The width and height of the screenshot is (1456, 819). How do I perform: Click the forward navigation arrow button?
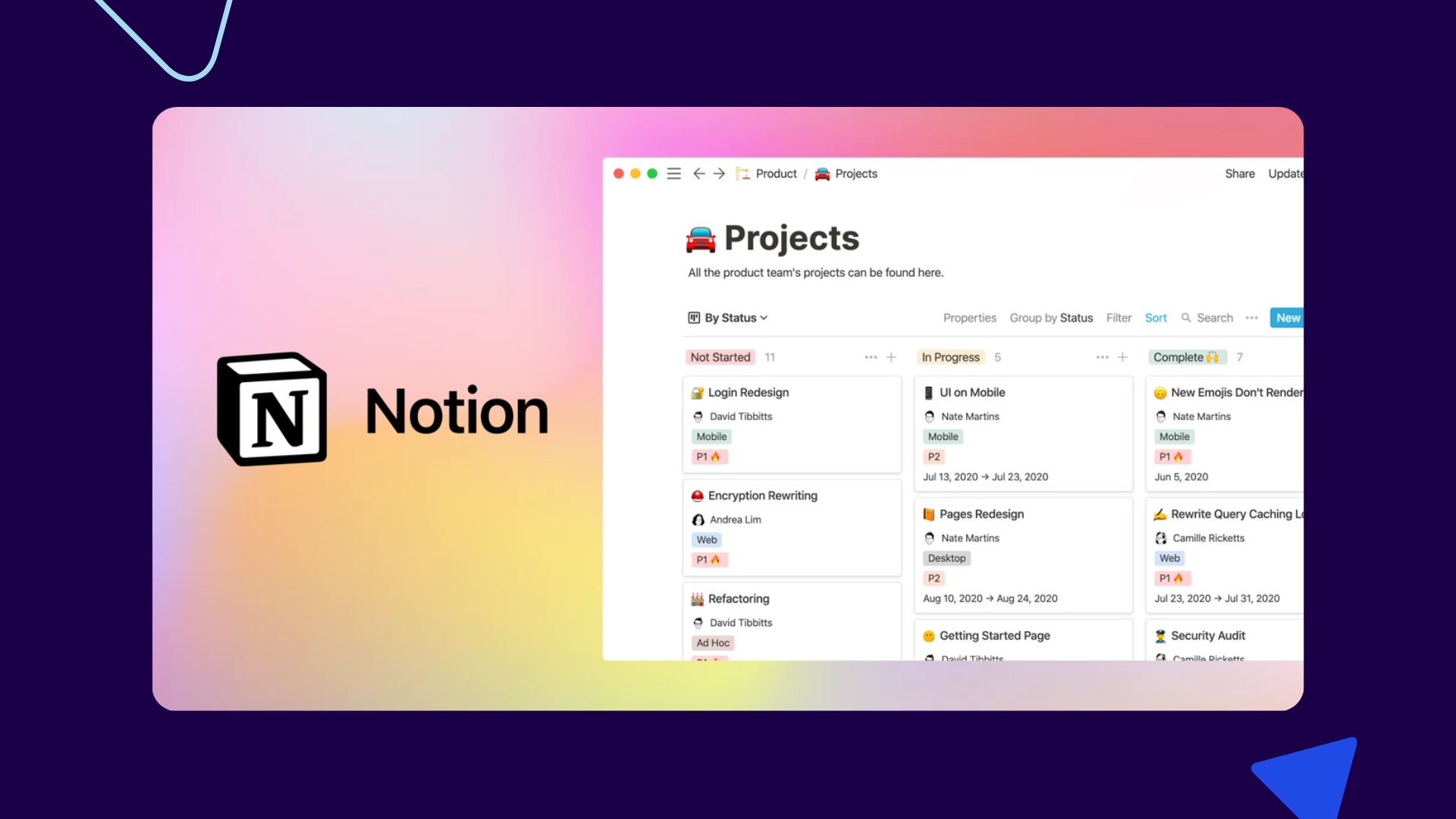point(718,173)
